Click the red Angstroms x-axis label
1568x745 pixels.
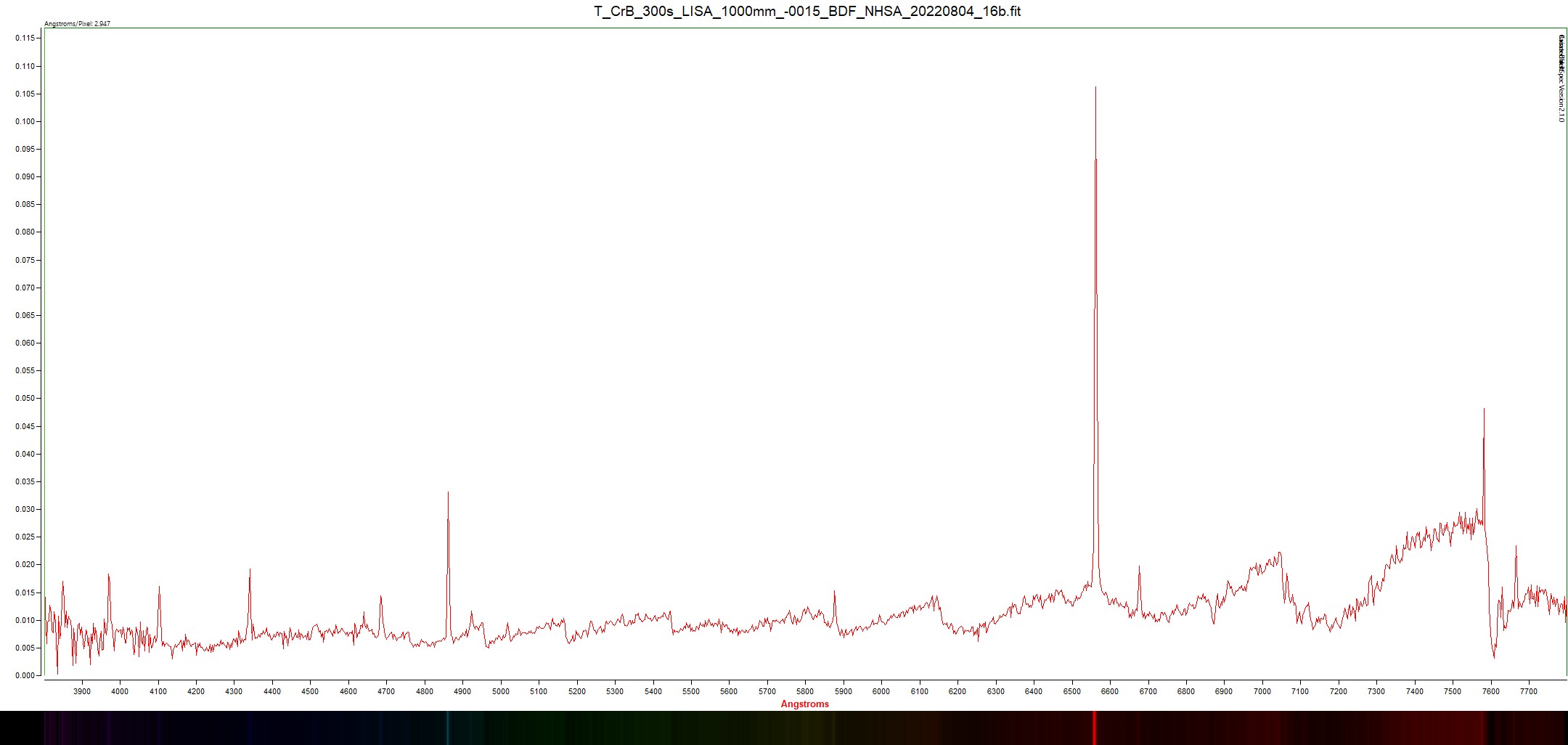click(804, 704)
